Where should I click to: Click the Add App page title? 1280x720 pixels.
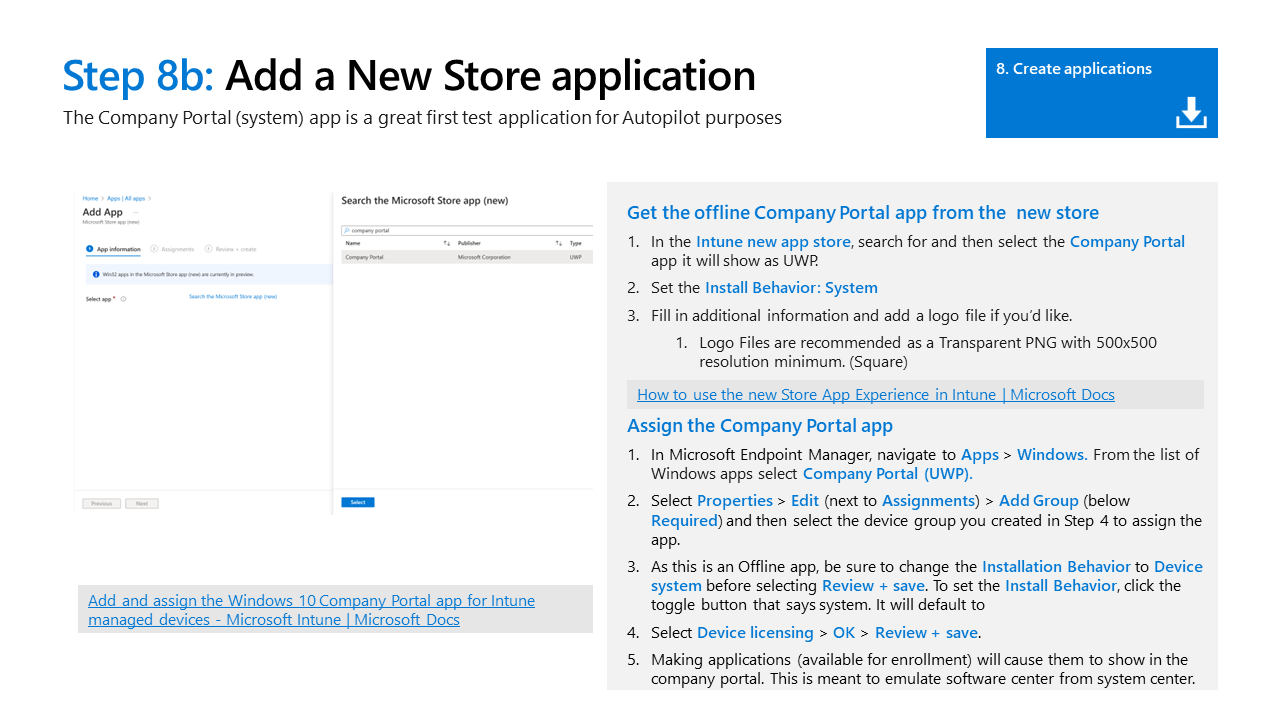click(103, 212)
